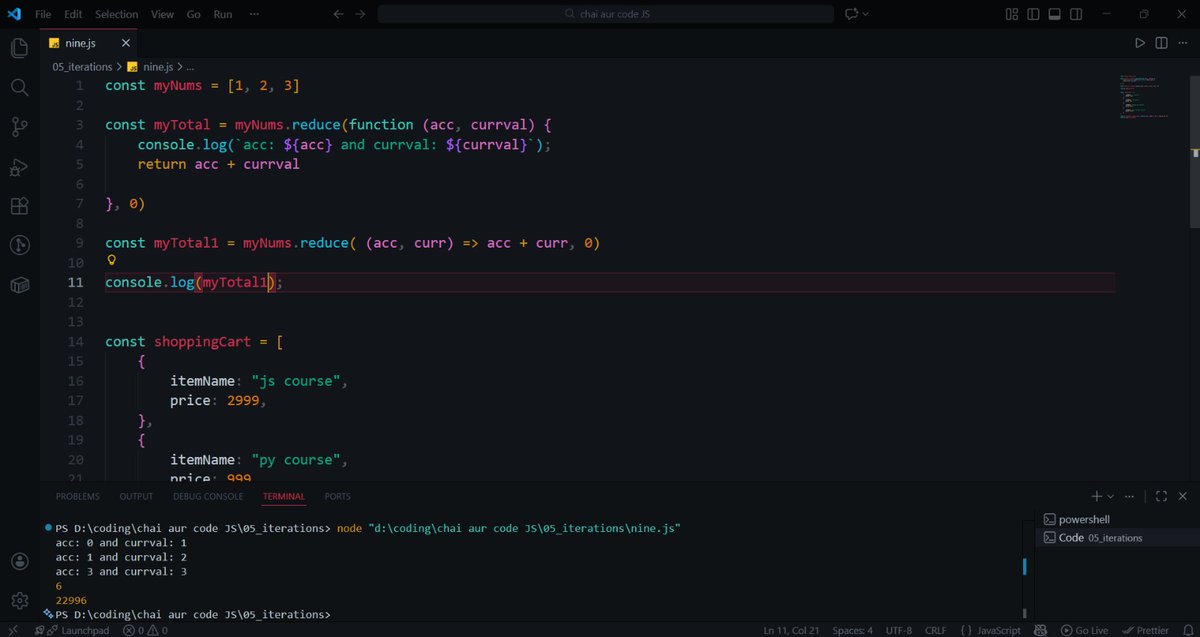Viewport: 1200px width, 637px height.
Task: Click the UTF-8 encoding indicator
Action: click(x=899, y=630)
